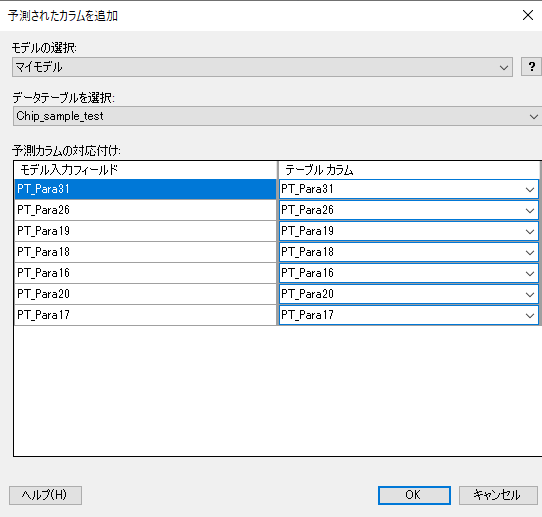Viewport: 542px width, 517px height.
Task: Close the 予測されたカラムを追加 dialog
Action: pos(527,15)
